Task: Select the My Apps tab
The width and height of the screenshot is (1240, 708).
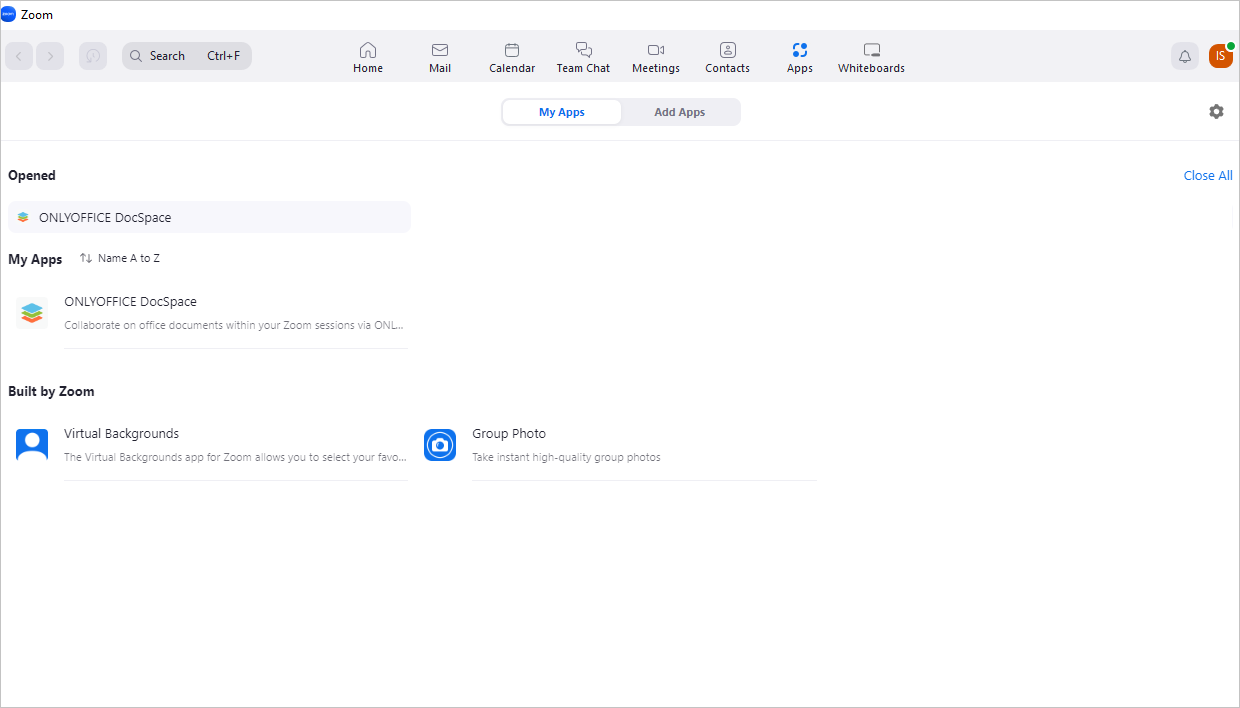Action: pos(562,112)
